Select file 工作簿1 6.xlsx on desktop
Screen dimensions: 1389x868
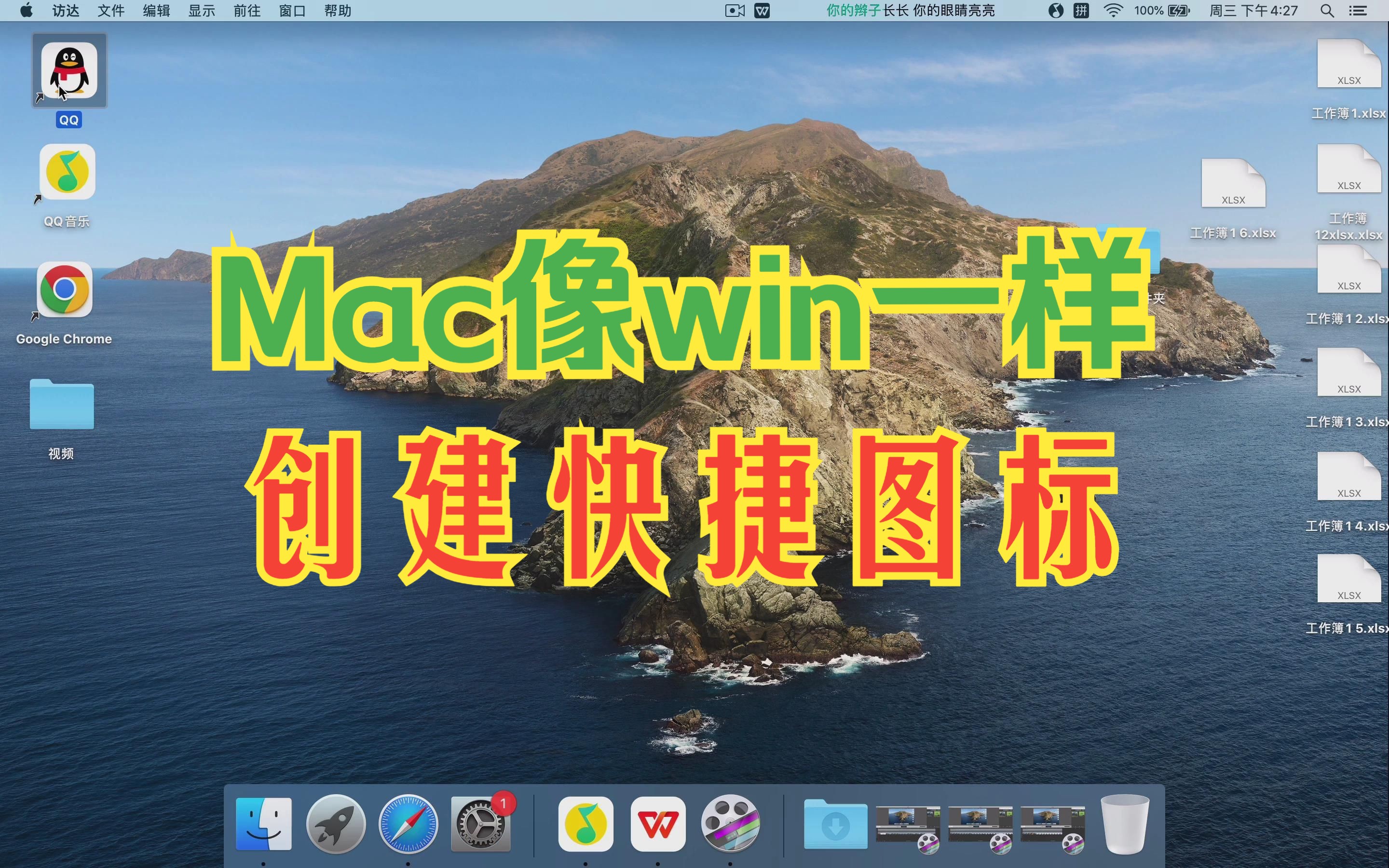[1233, 184]
